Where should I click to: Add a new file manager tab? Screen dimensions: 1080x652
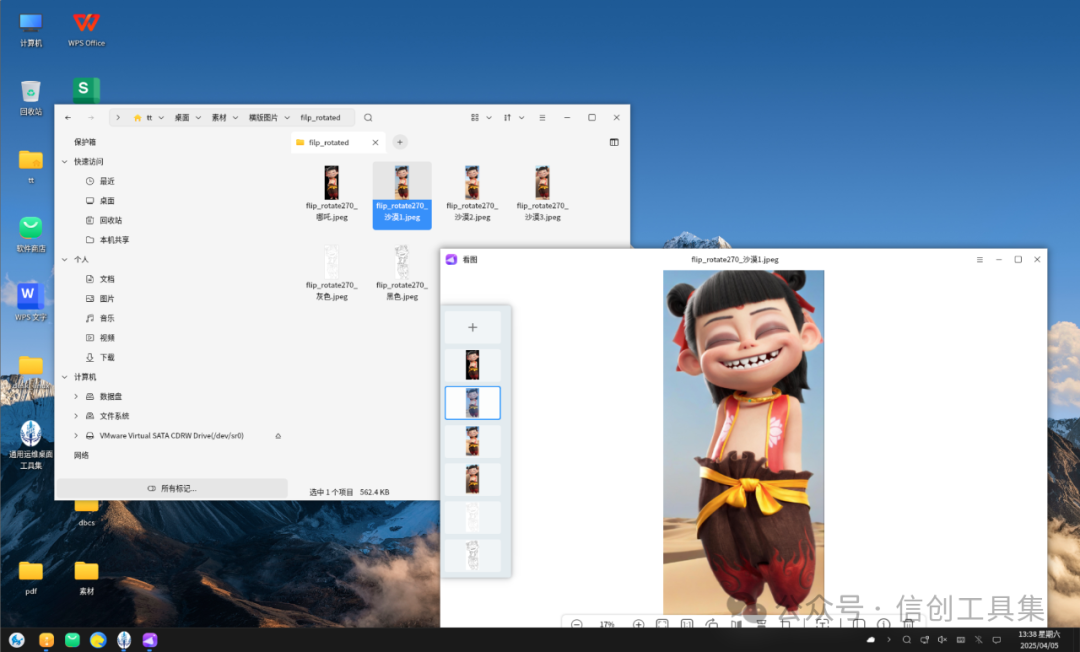coord(399,143)
